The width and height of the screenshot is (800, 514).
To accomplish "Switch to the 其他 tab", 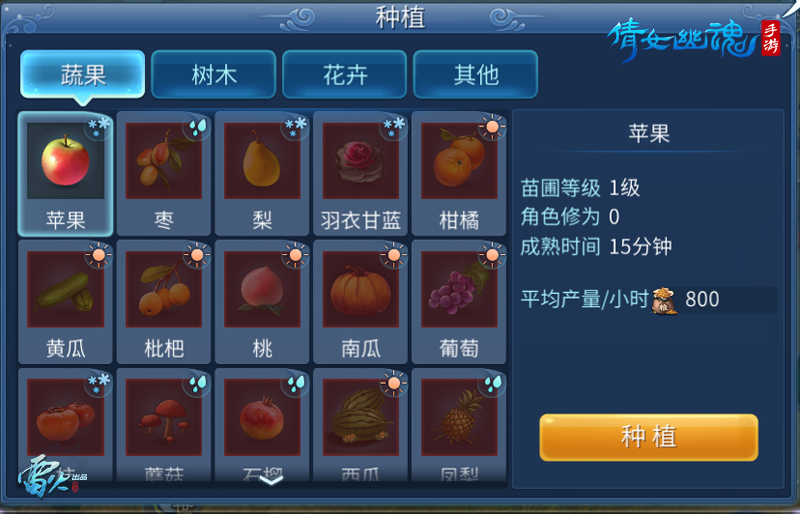I will (476, 75).
